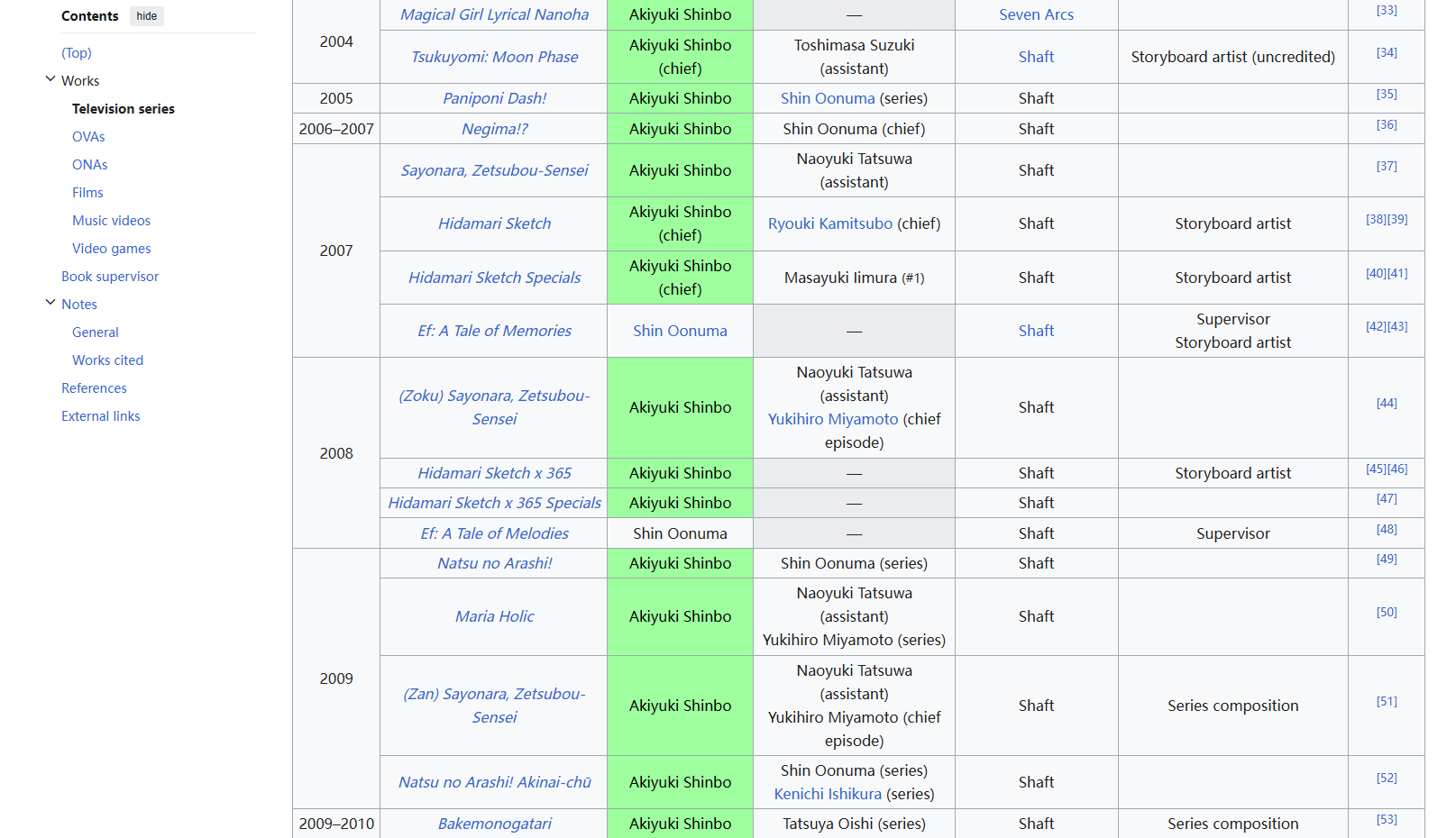The image size is (1456, 838).
Task: Go to OVAs section
Action: pyautogui.click(x=88, y=137)
